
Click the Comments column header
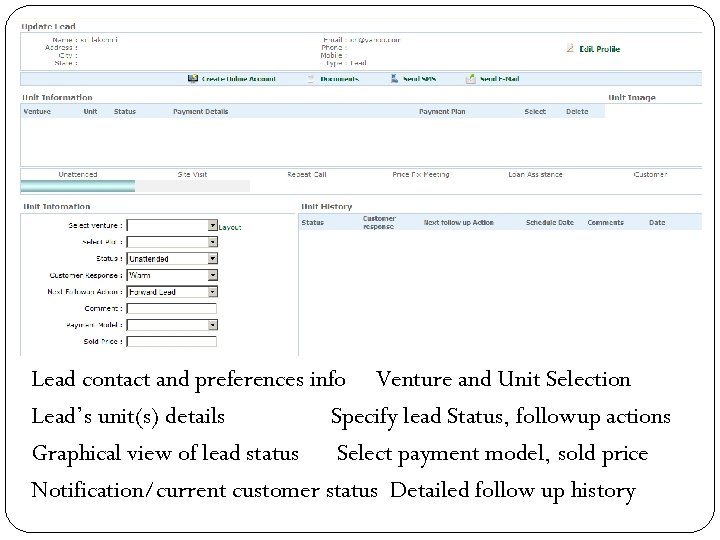click(605, 222)
